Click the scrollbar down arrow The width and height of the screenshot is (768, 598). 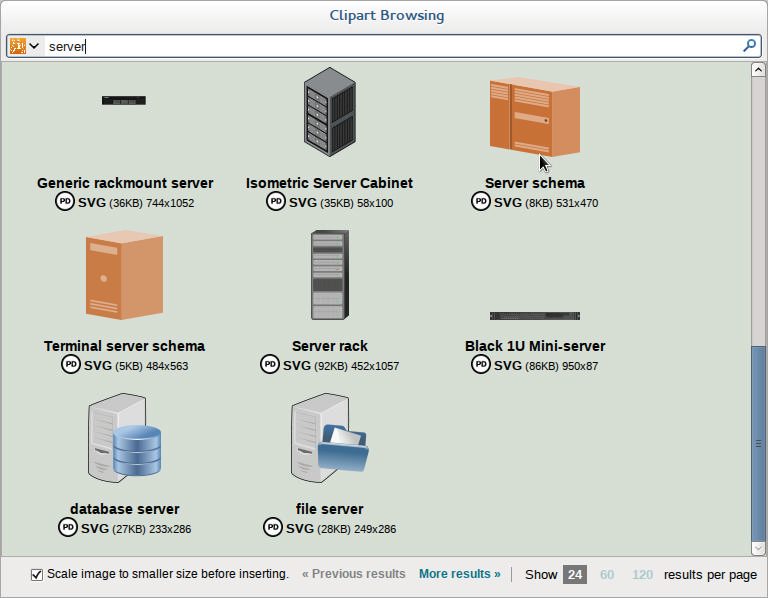758,549
